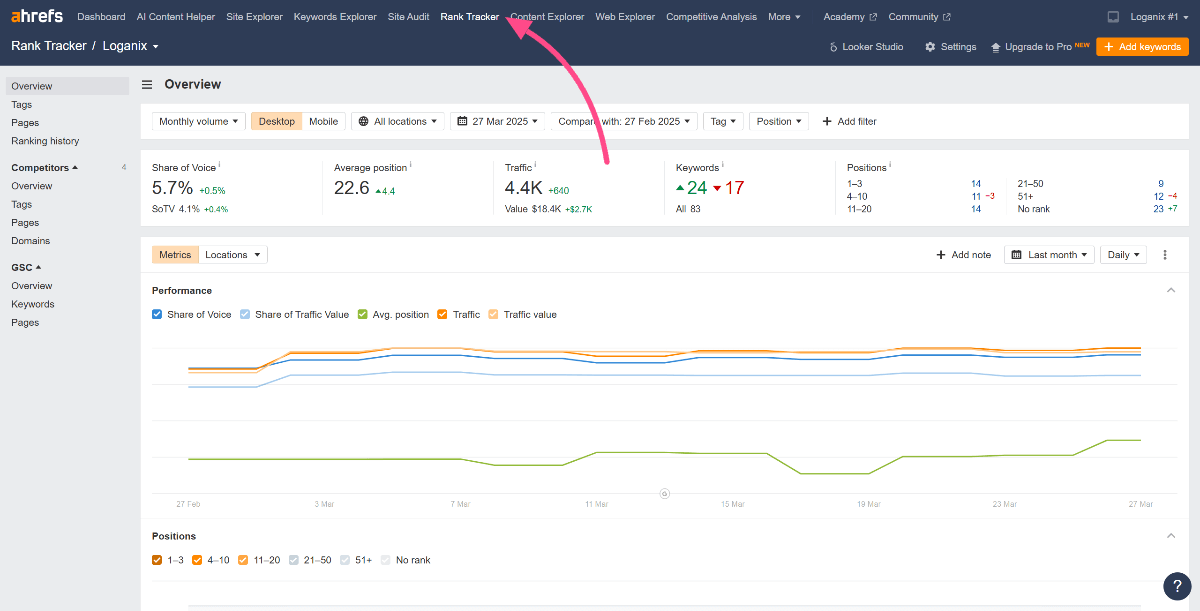Toggle the Avg. position checkbox

pyautogui.click(x=362, y=314)
